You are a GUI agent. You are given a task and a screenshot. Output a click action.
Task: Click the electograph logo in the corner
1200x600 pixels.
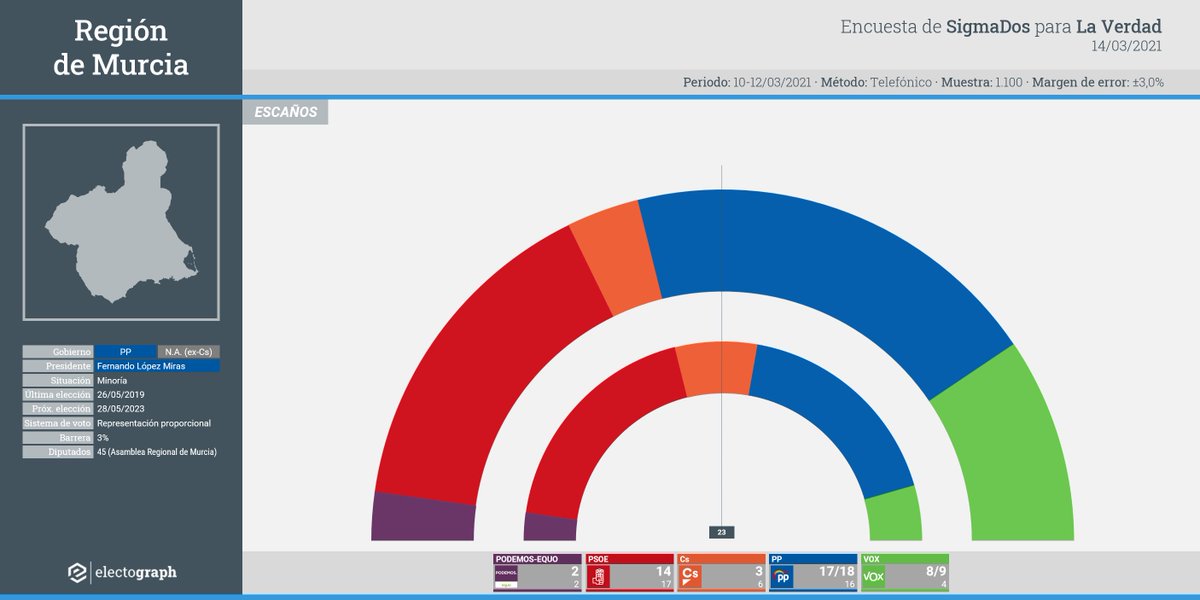coord(120,573)
